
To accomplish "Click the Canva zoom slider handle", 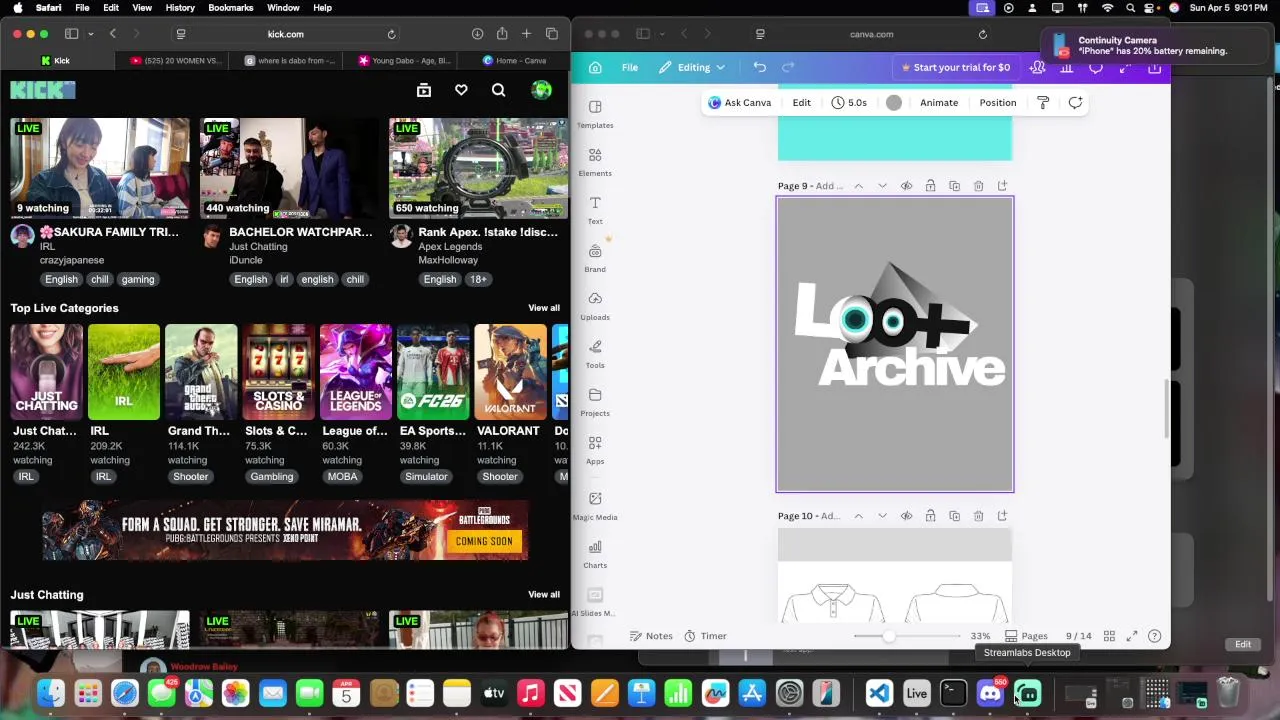I will [x=889, y=636].
